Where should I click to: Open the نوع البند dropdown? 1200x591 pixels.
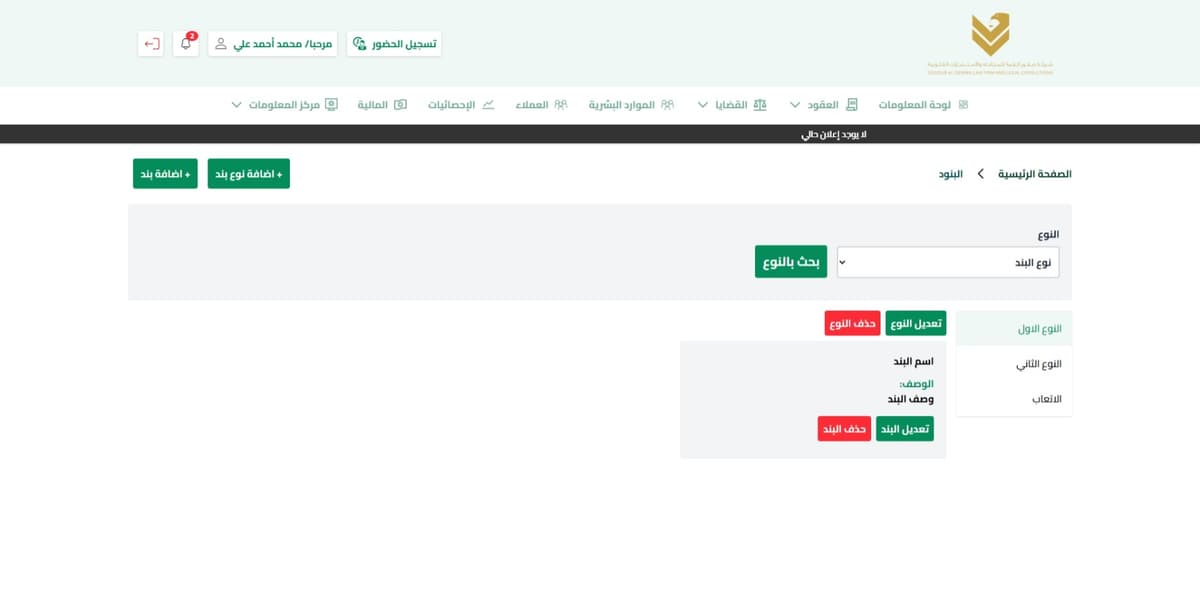point(948,262)
